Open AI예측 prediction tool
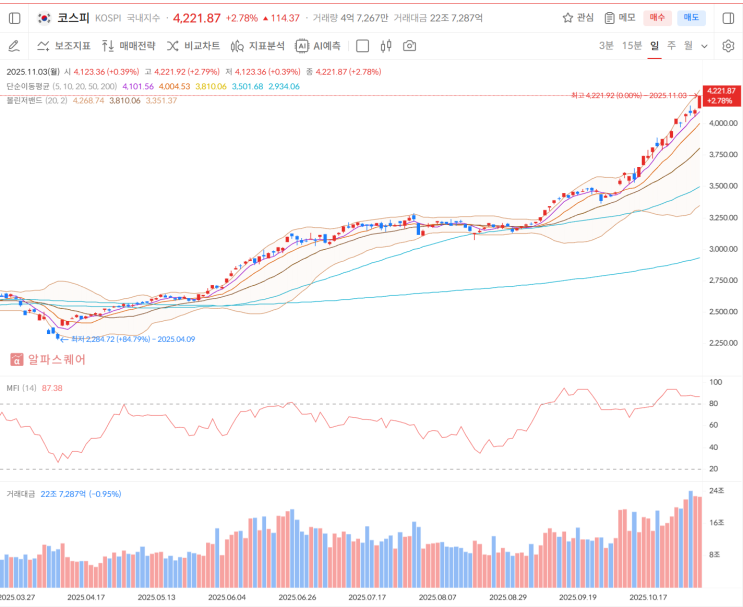 click(318, 46)
